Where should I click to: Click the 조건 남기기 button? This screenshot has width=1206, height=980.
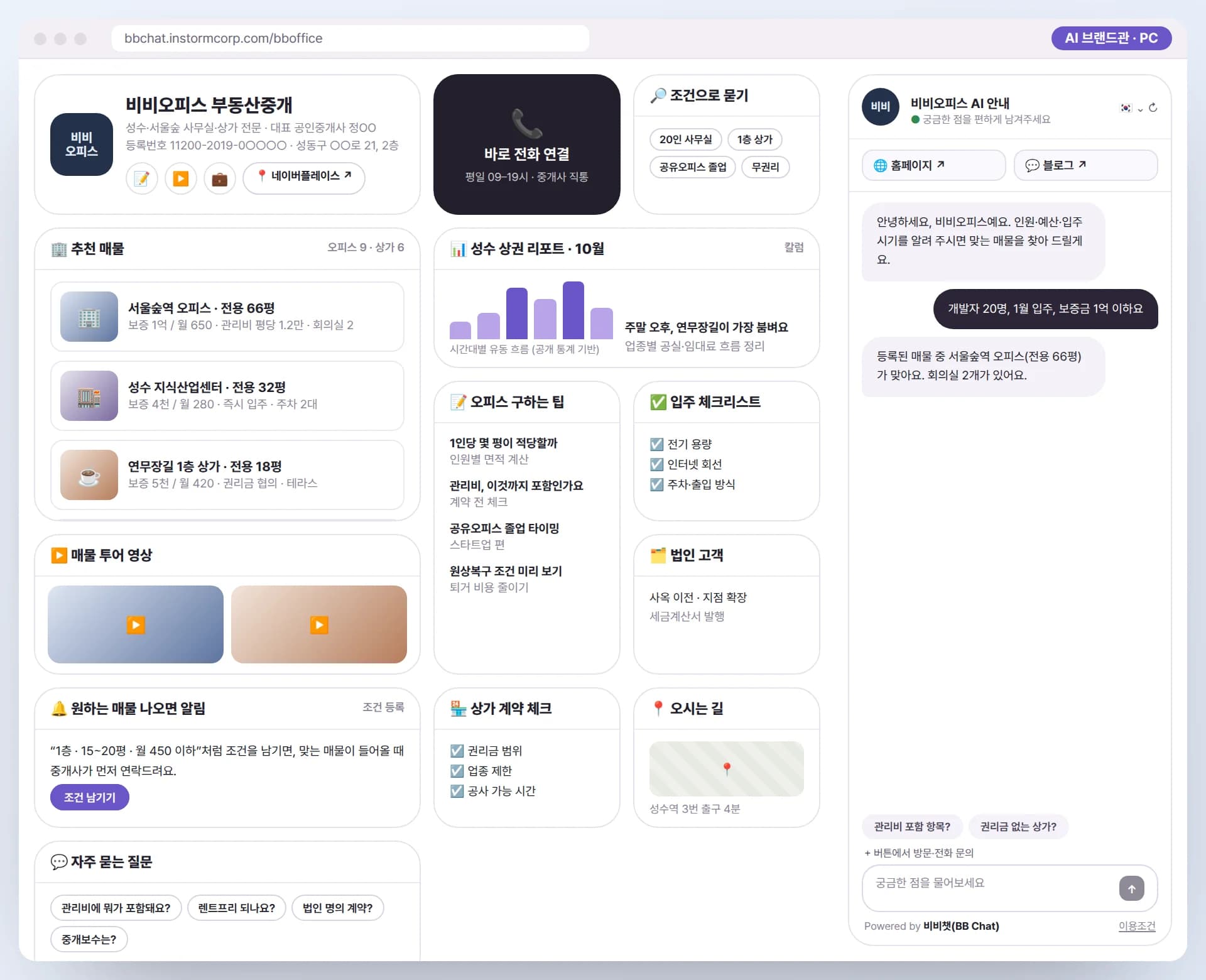point(90,797)
